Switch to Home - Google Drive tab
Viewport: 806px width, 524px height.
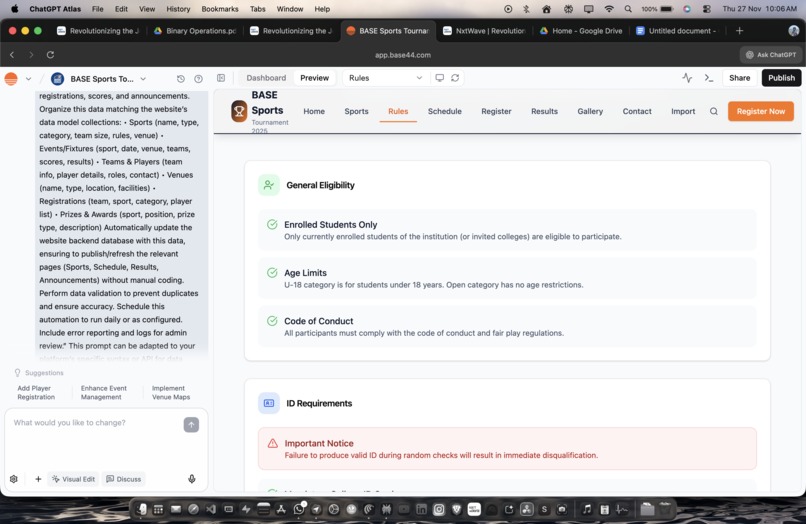pos(581,31)
